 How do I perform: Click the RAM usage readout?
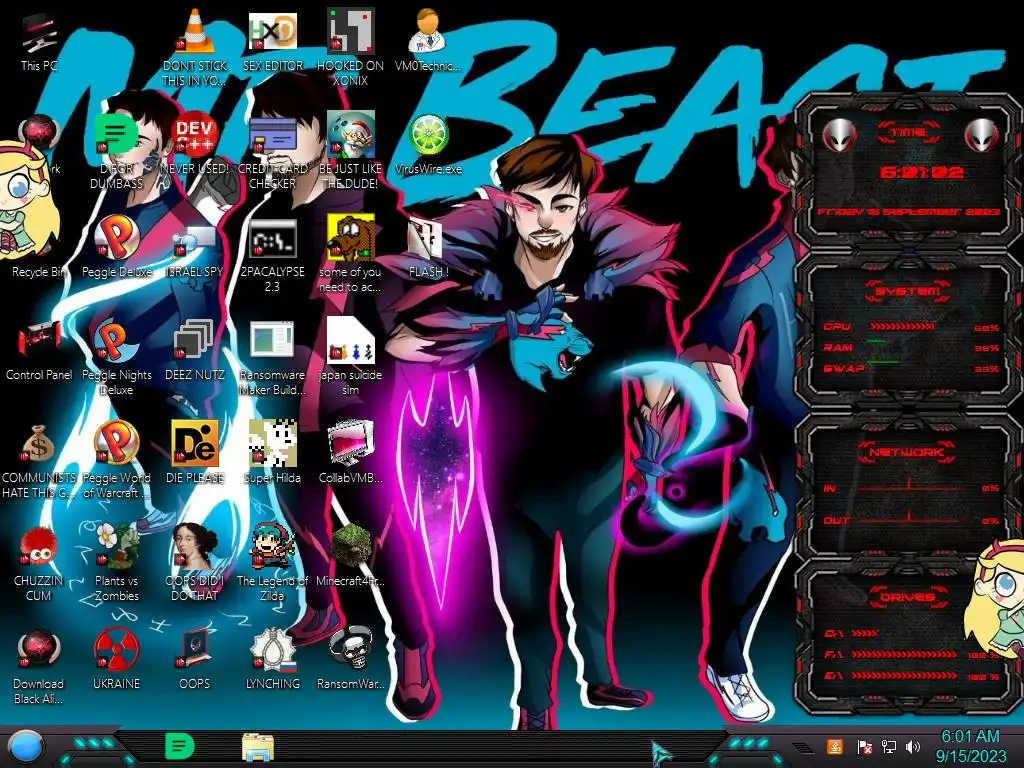click(x=986, y=348)
